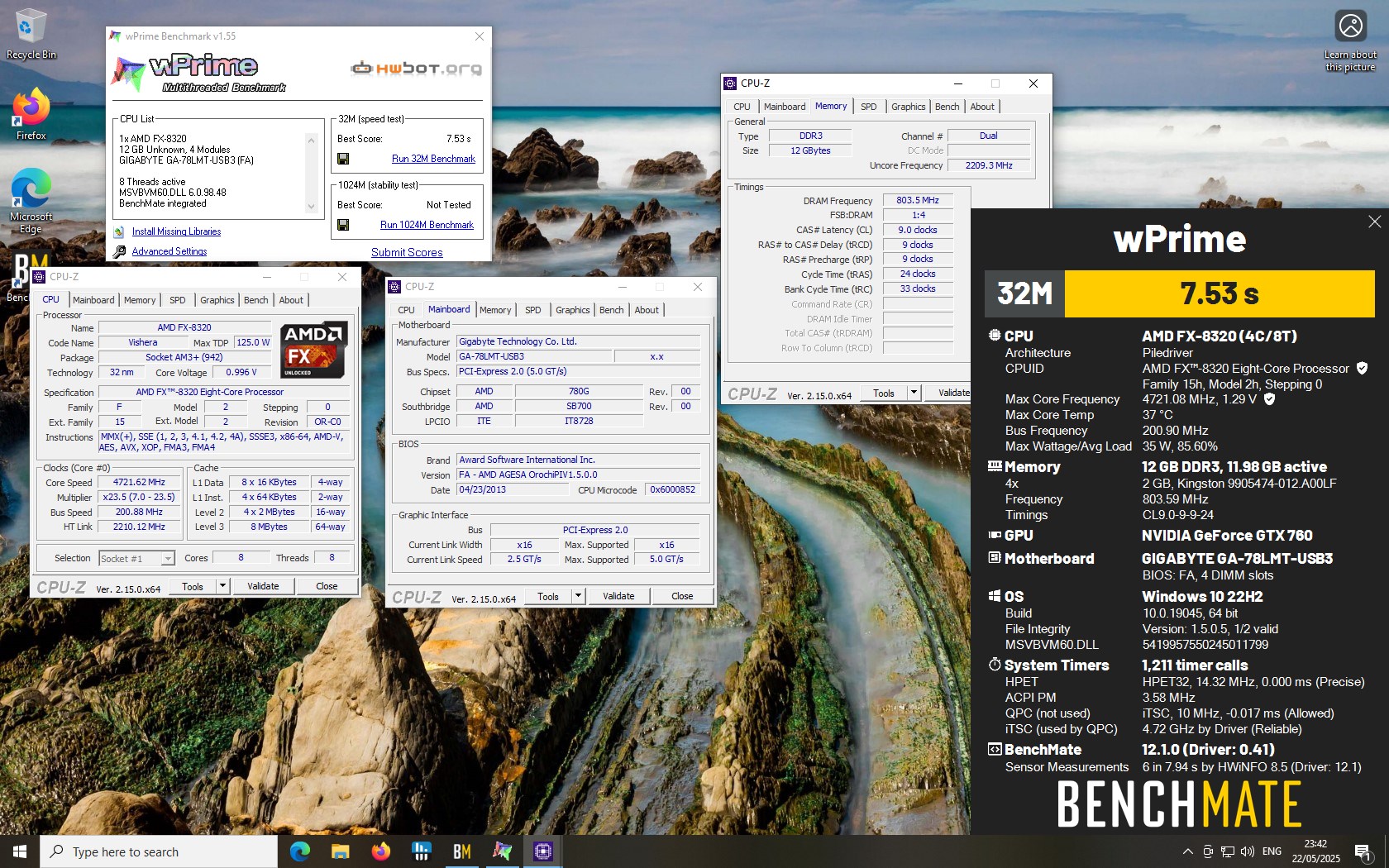Open the Recycle Bin desktop icon
1389x868 pixels.
click(x=31, y=34)
